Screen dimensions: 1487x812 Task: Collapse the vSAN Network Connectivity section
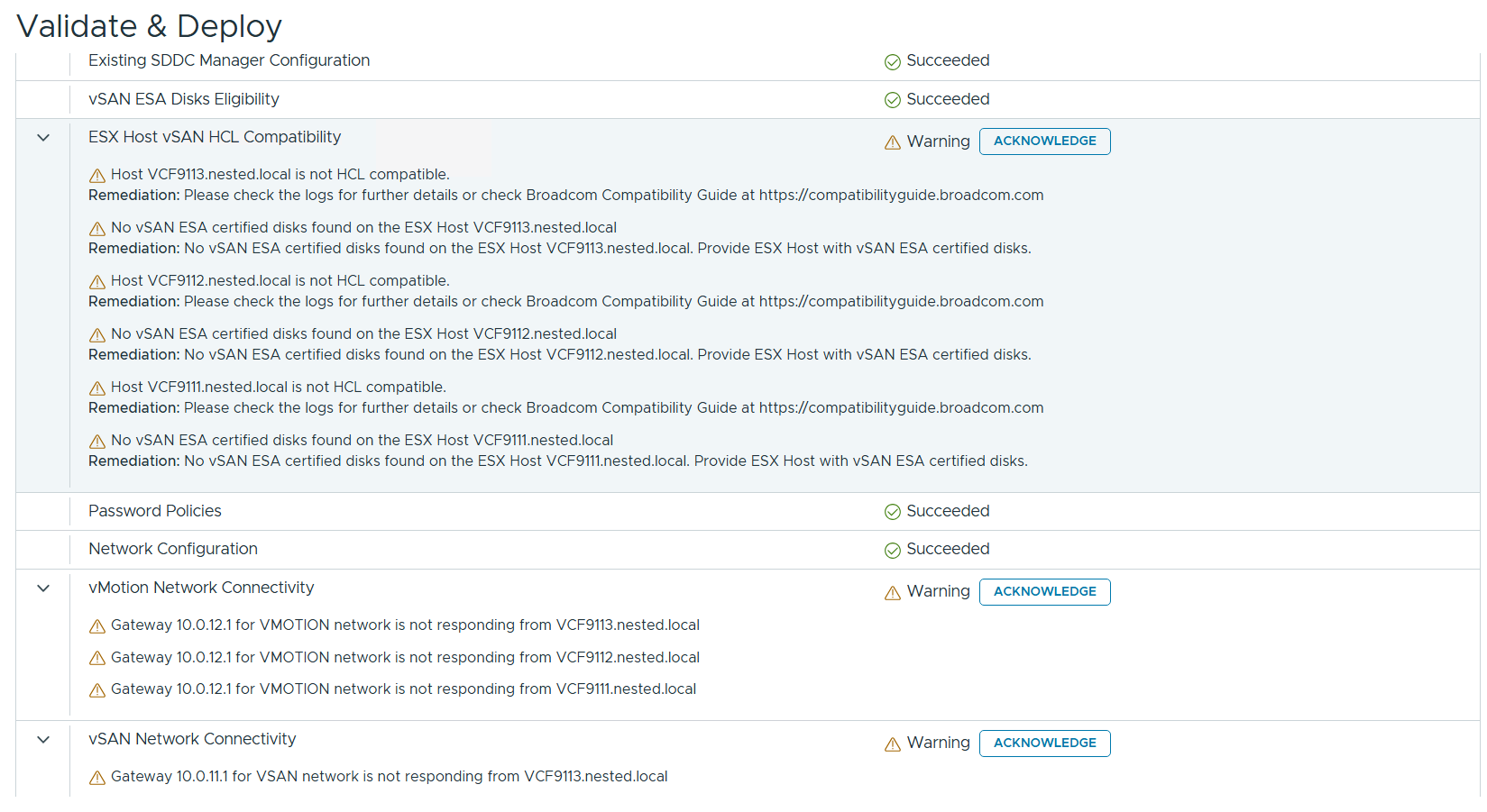coord(43,740)
